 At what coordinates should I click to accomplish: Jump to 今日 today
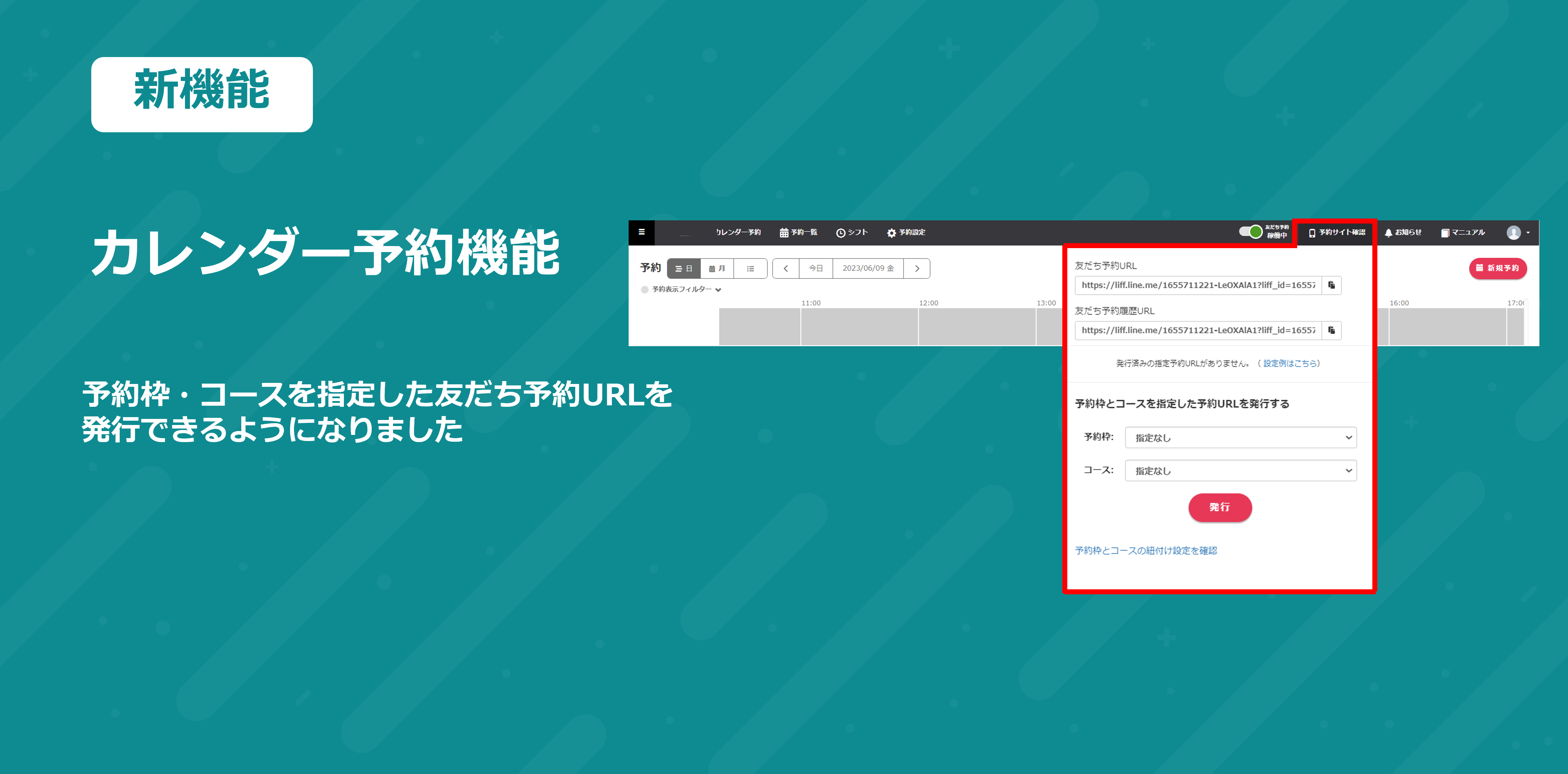pyautogui.click(x=816, y=268)
